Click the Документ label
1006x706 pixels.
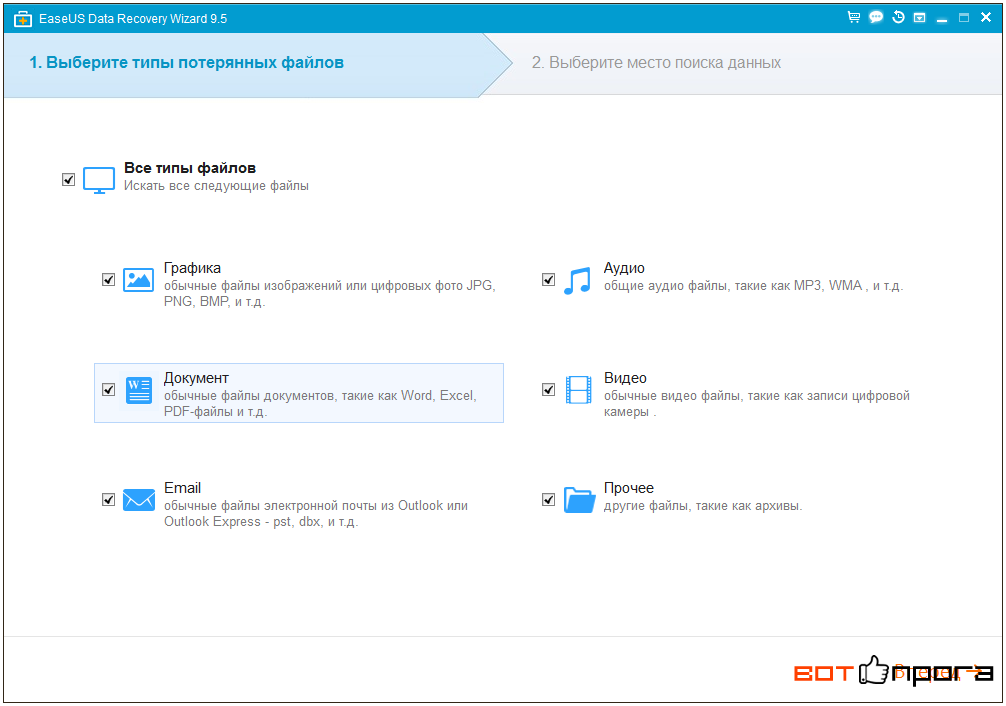[196, 377]
